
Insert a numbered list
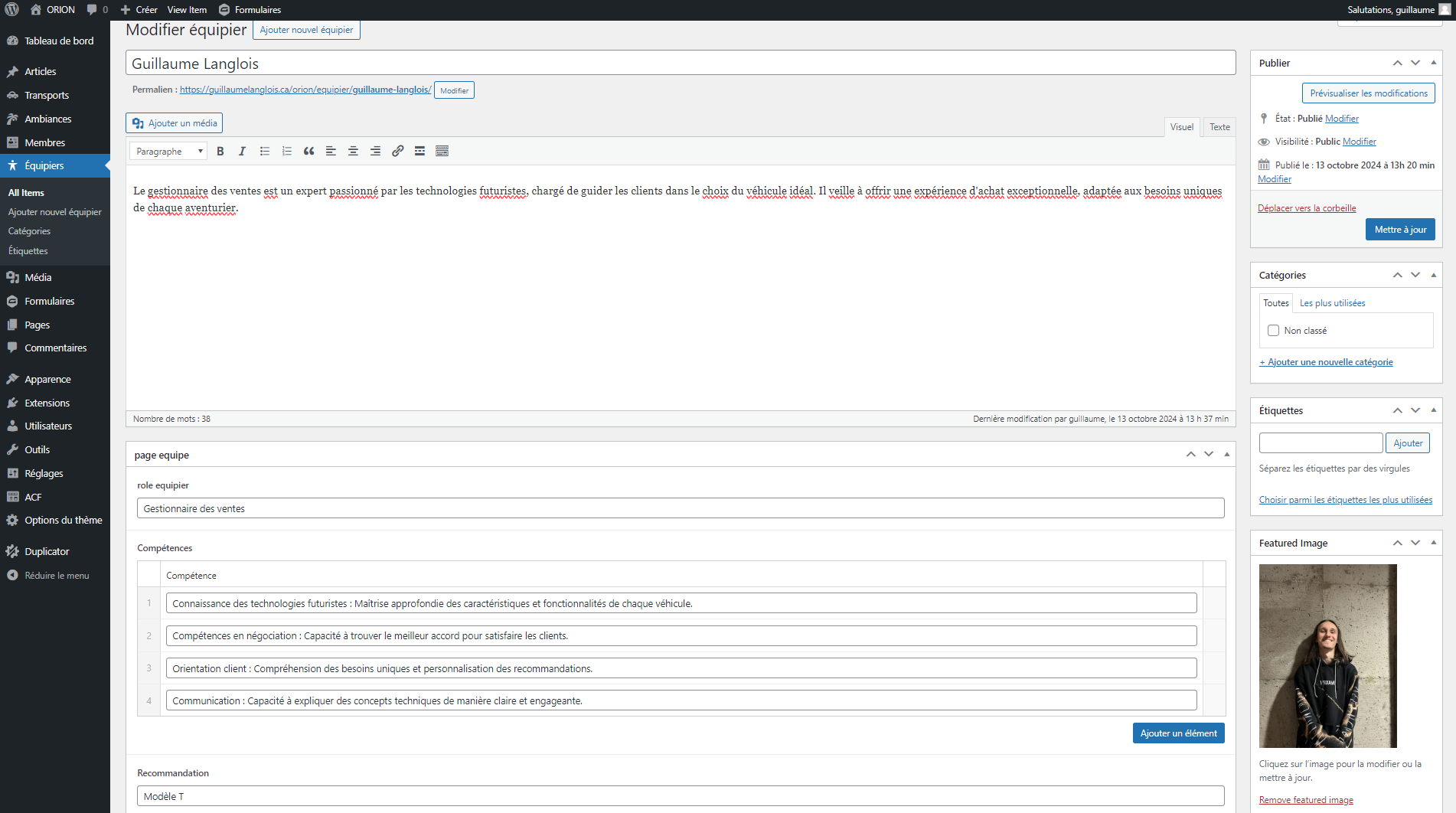point(286,151)
